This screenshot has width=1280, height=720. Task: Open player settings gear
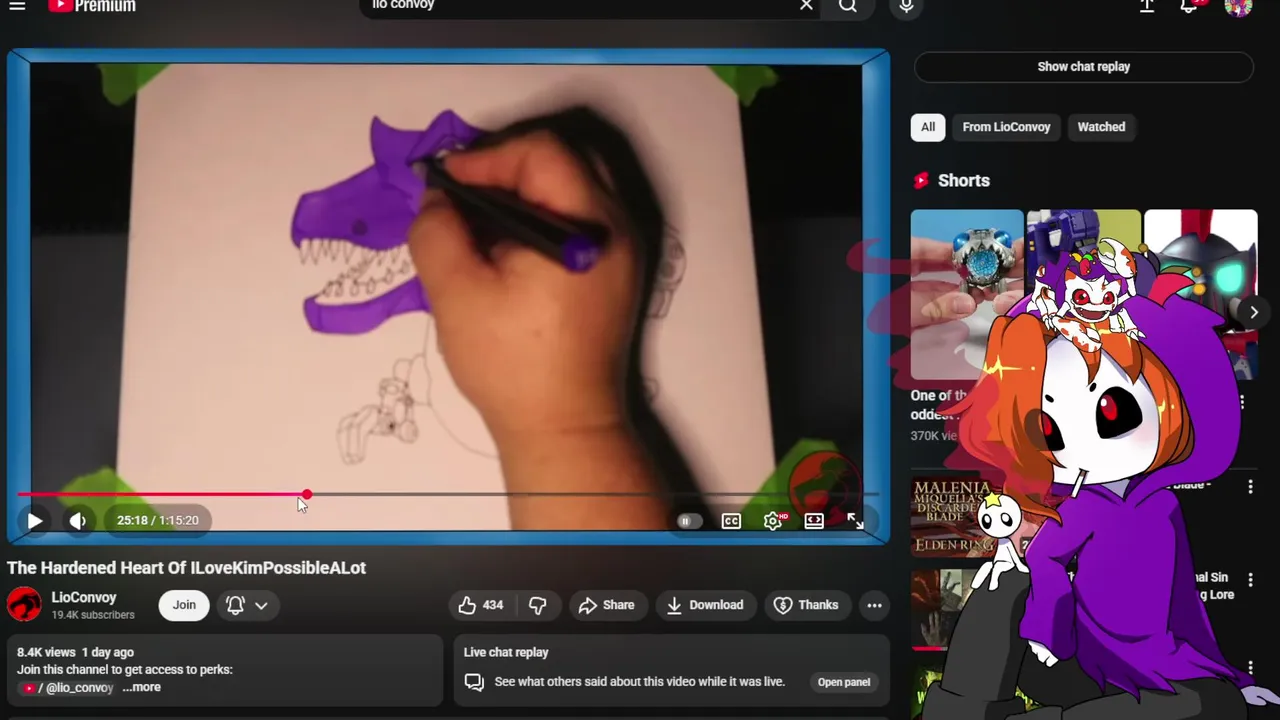point(772,521)
